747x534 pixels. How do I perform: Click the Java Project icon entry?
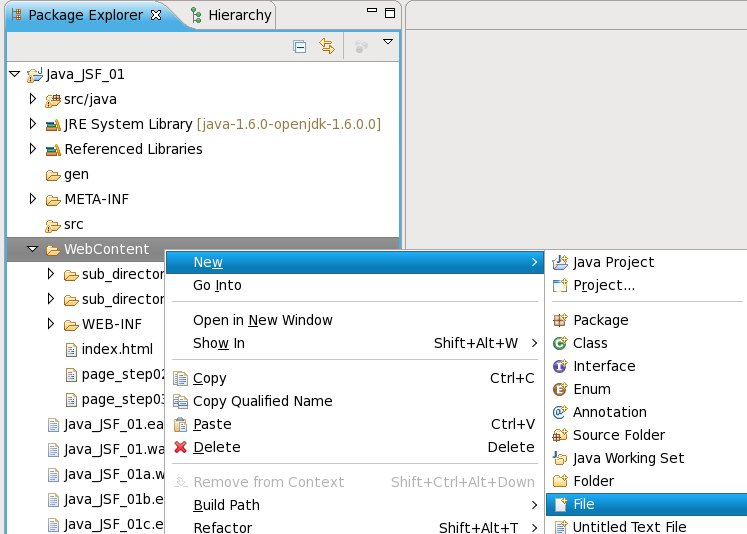coord(560,262)
